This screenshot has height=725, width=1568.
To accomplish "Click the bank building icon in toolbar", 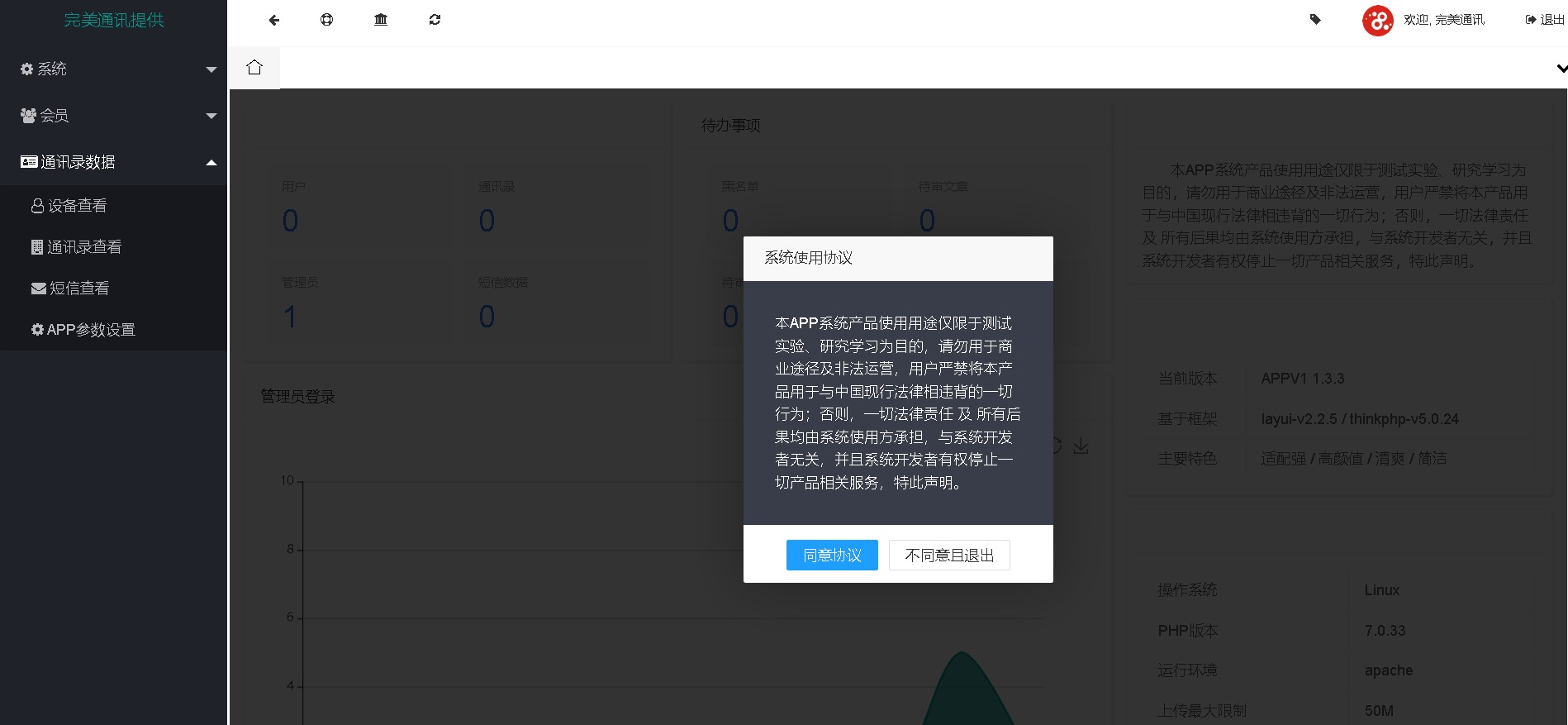I will pyautogui.click(x=381, y=20).
